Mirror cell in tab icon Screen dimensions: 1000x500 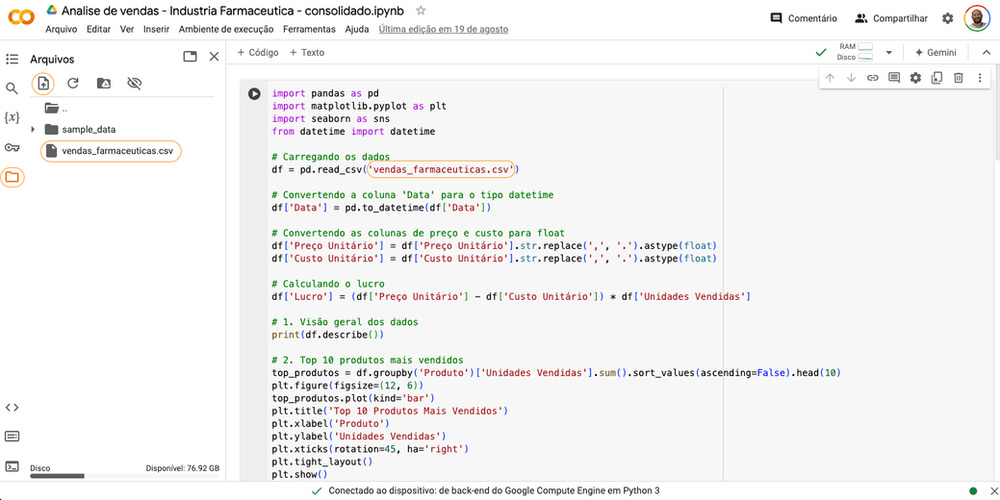coord(936,78)
